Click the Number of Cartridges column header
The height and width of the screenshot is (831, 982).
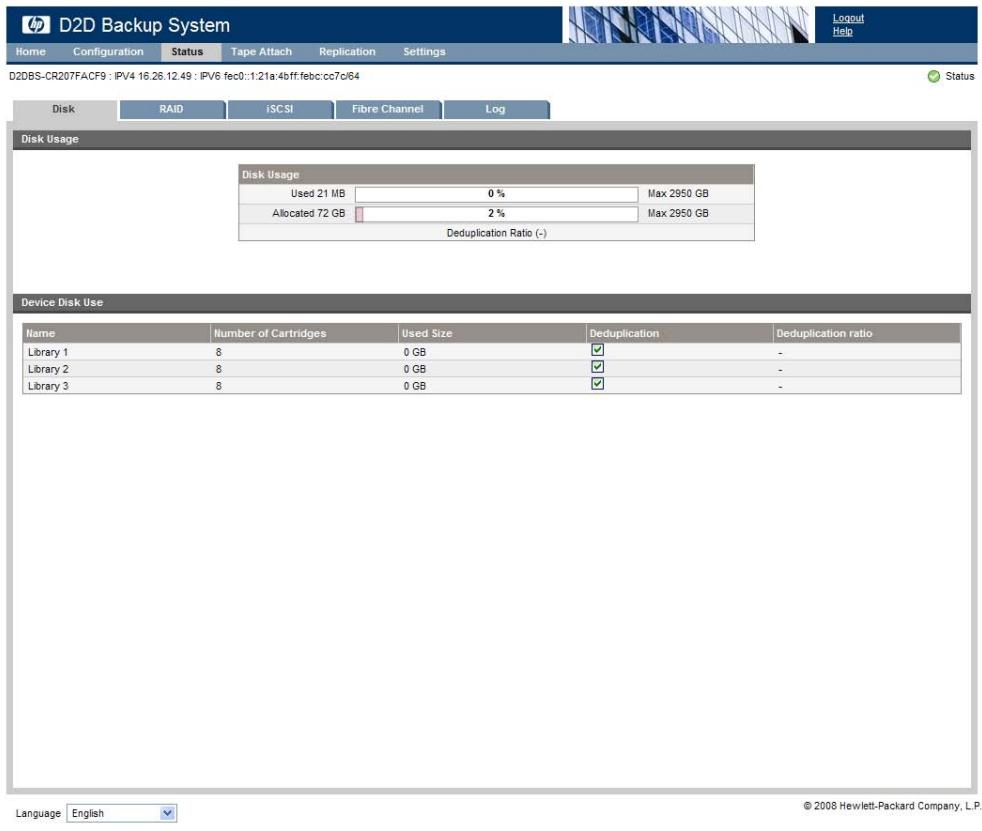304,333
